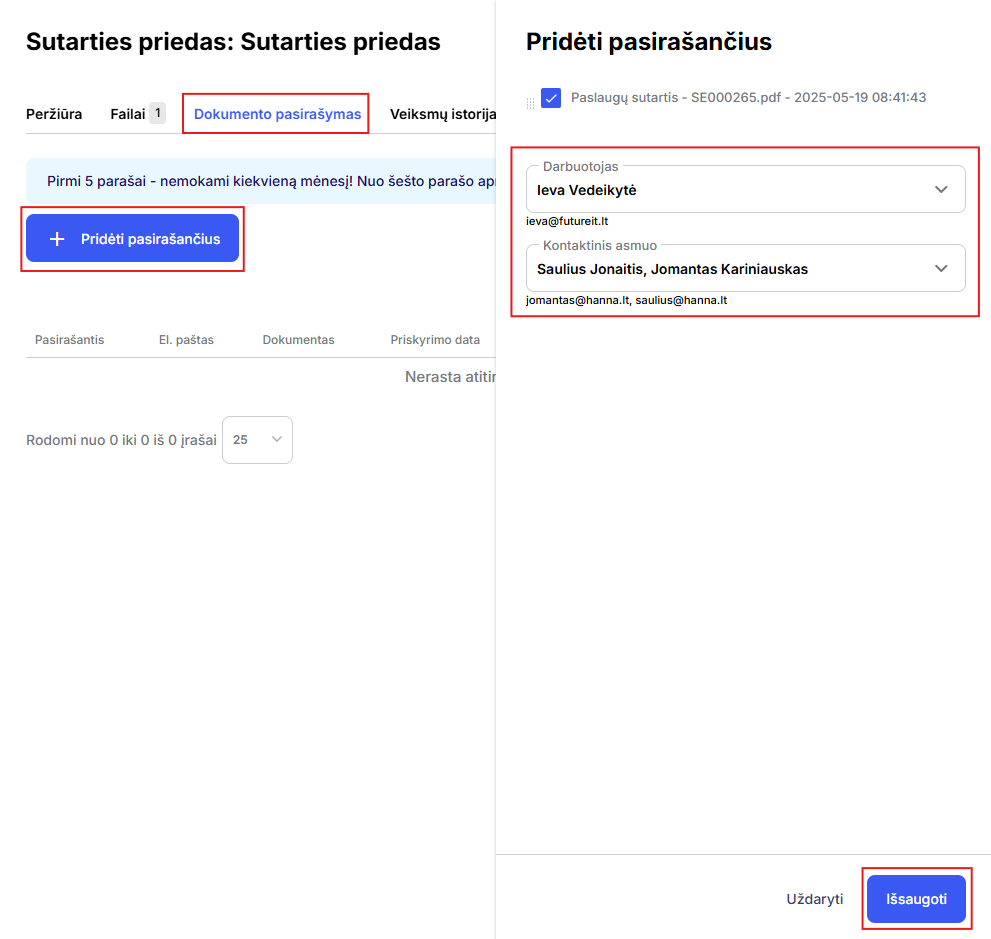Click the Failai count badge showing 1
The width and height of the screenshot is (991, 939).
click(x=158, y=113)
